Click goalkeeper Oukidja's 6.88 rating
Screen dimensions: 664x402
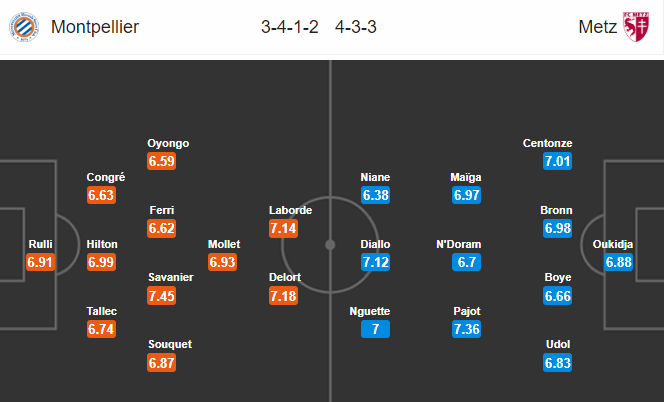tap(618, 262)
